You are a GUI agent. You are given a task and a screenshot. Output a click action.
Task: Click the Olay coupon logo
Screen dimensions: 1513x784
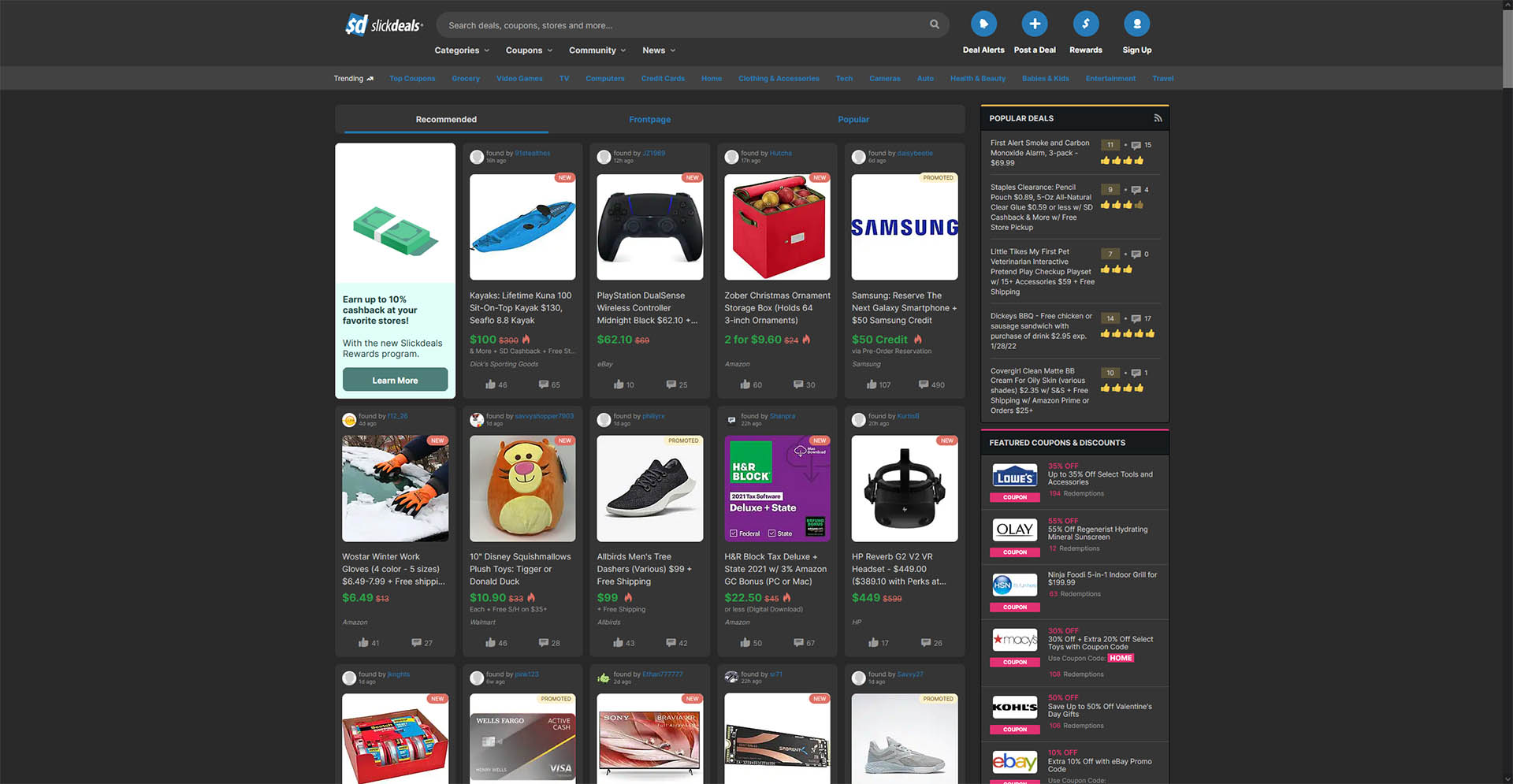click(x=1015, y=529)
